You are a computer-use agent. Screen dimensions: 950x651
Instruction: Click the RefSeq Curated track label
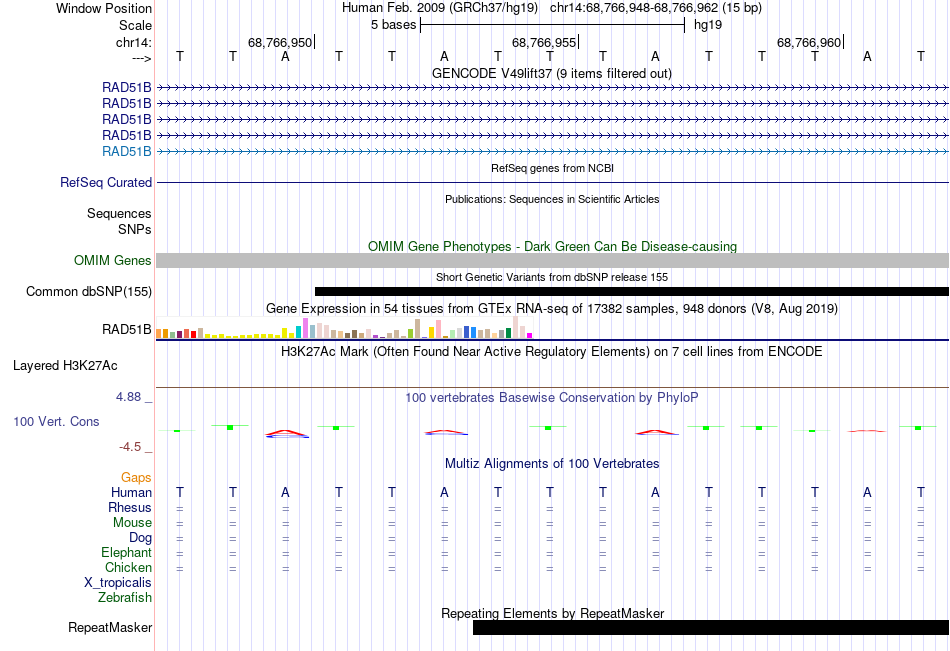pos(106,182)
